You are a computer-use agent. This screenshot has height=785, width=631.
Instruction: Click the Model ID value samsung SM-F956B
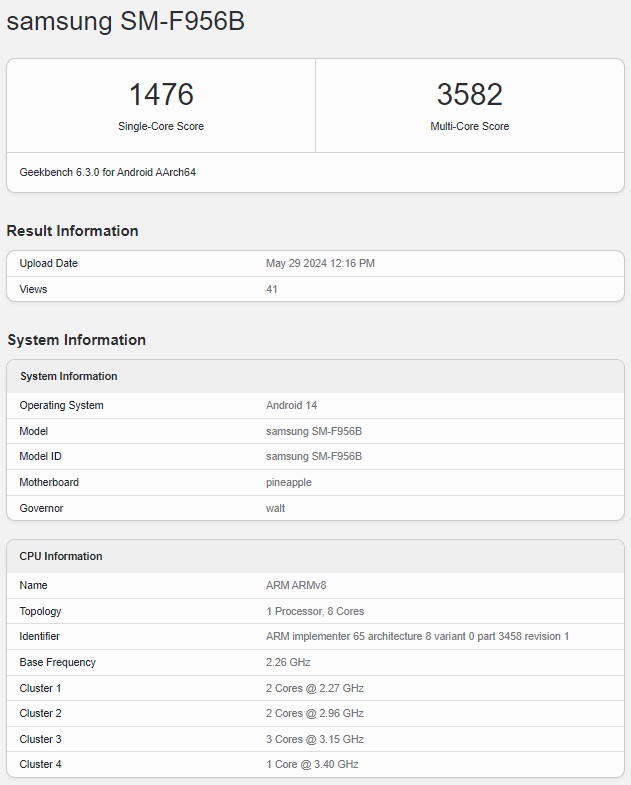point(313,457)
